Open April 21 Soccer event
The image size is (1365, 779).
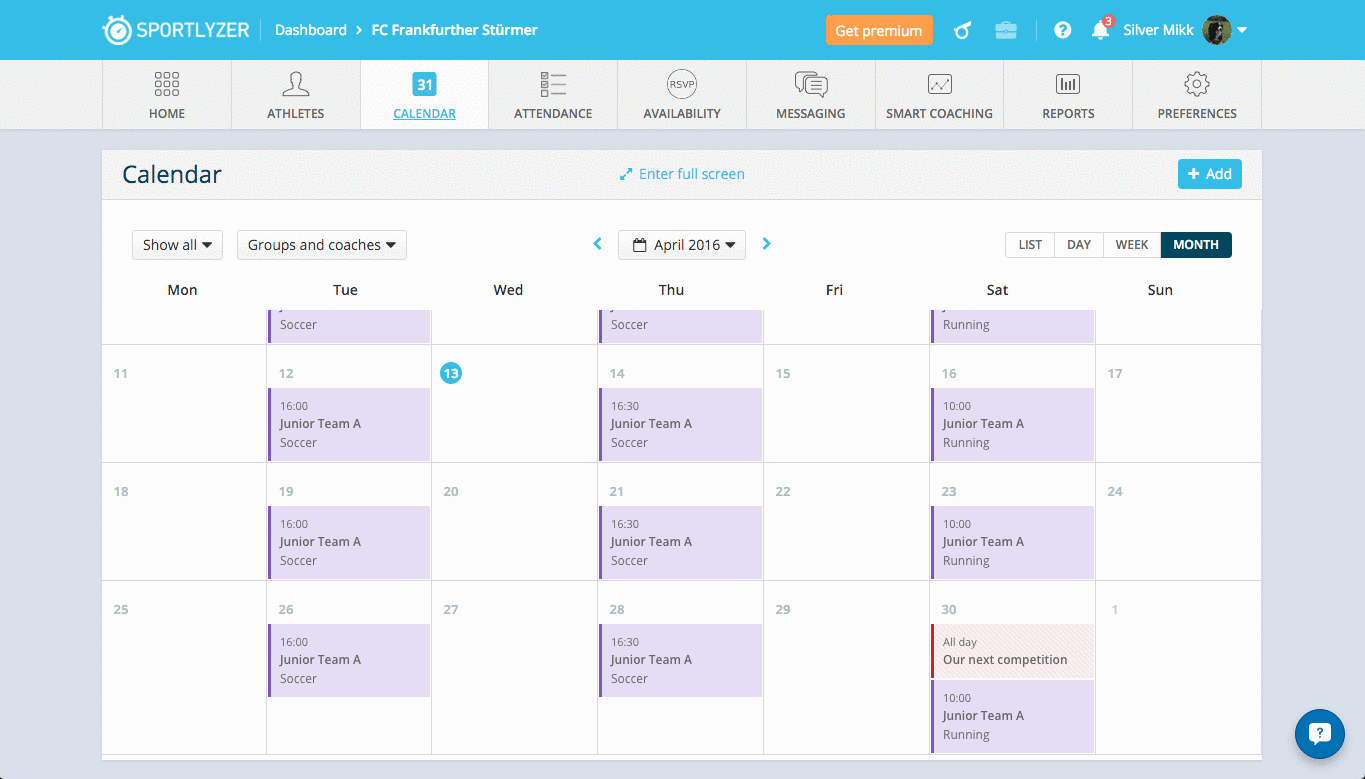(680, 542)
